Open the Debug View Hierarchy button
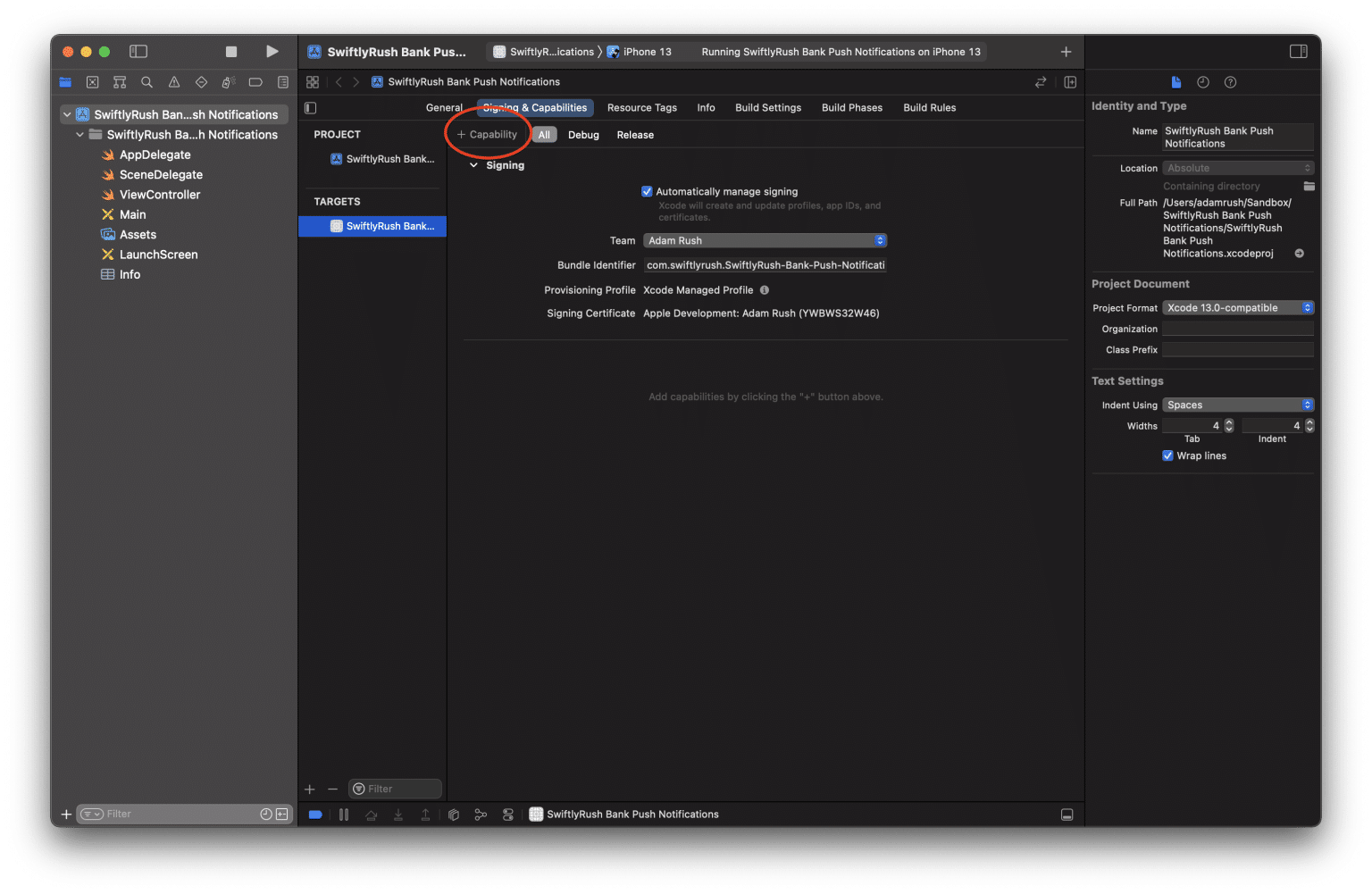This screenshot has height=894, width=1372. [x=454, y=815]
